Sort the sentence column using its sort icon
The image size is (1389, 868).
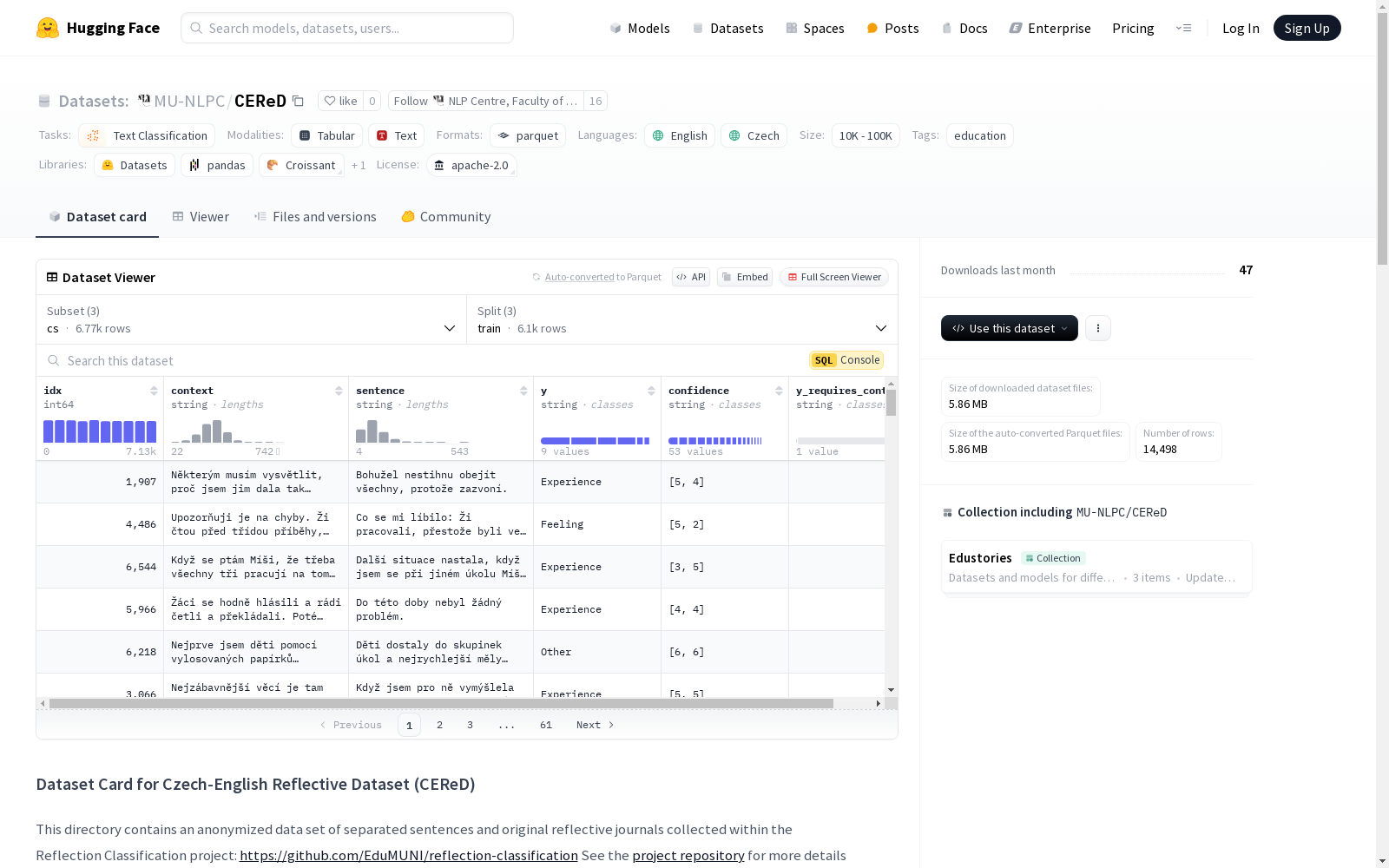[x=523, y=391]
